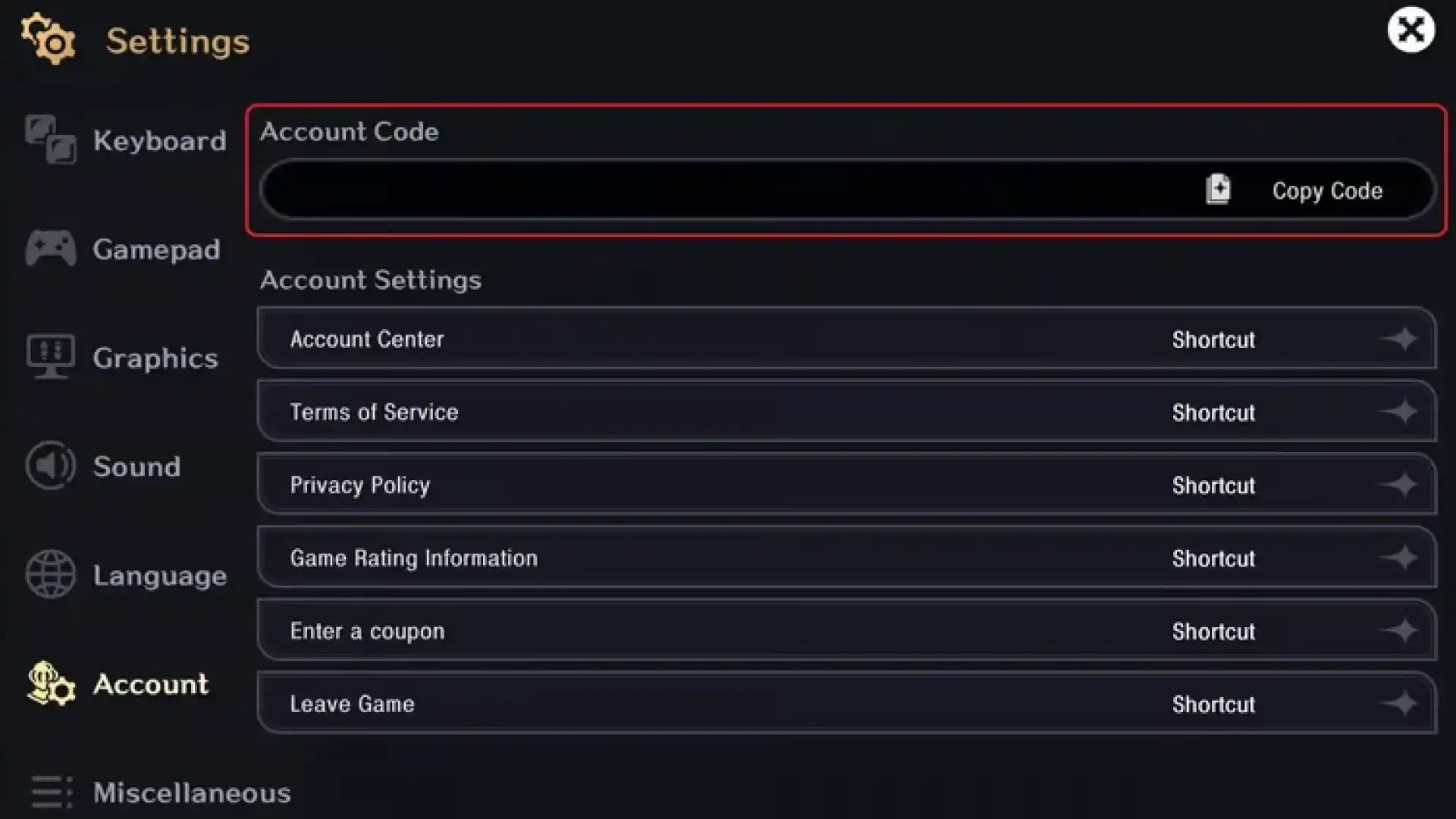This screenshot has width=1456, height=819.
Task: Click the Gamepad controller icon
Action: pyautogui.click(x=50, y=249)
